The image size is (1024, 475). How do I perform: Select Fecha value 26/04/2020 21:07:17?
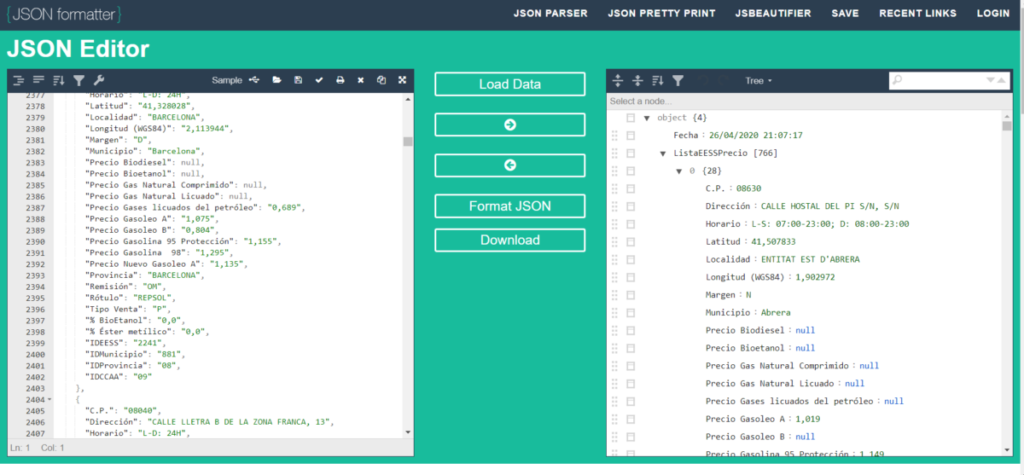(x=755, y=135)
